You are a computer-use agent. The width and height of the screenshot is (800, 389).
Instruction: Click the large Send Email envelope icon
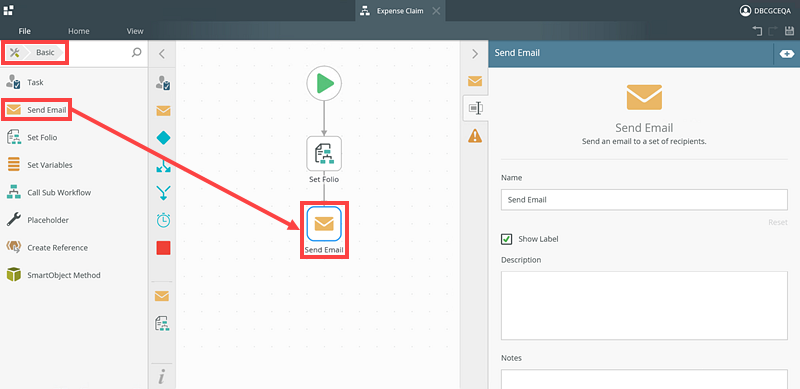click(644, 98)
